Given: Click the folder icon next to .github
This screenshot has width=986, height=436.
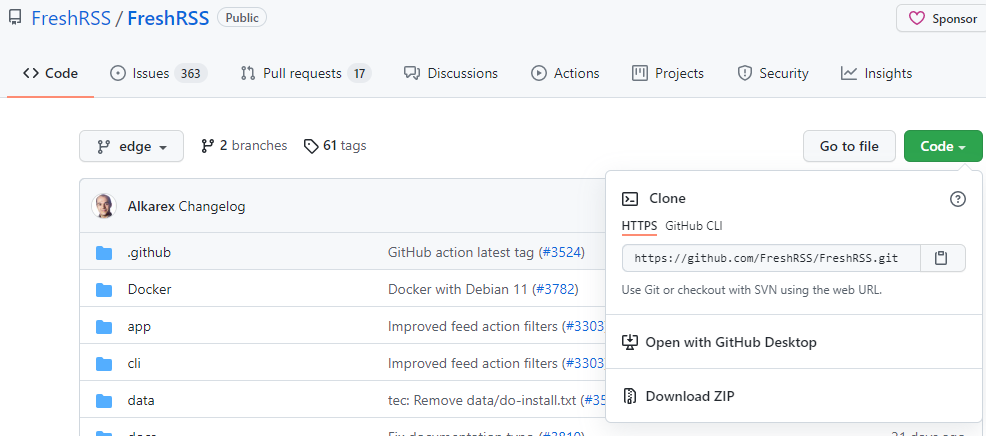Looking at the screenshot, I should (x=104, y=253).
